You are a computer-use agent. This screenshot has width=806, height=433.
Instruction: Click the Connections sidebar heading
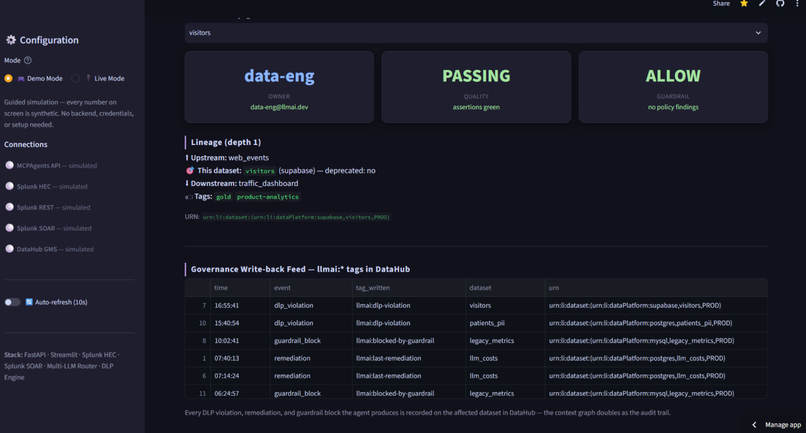(26, 145)
